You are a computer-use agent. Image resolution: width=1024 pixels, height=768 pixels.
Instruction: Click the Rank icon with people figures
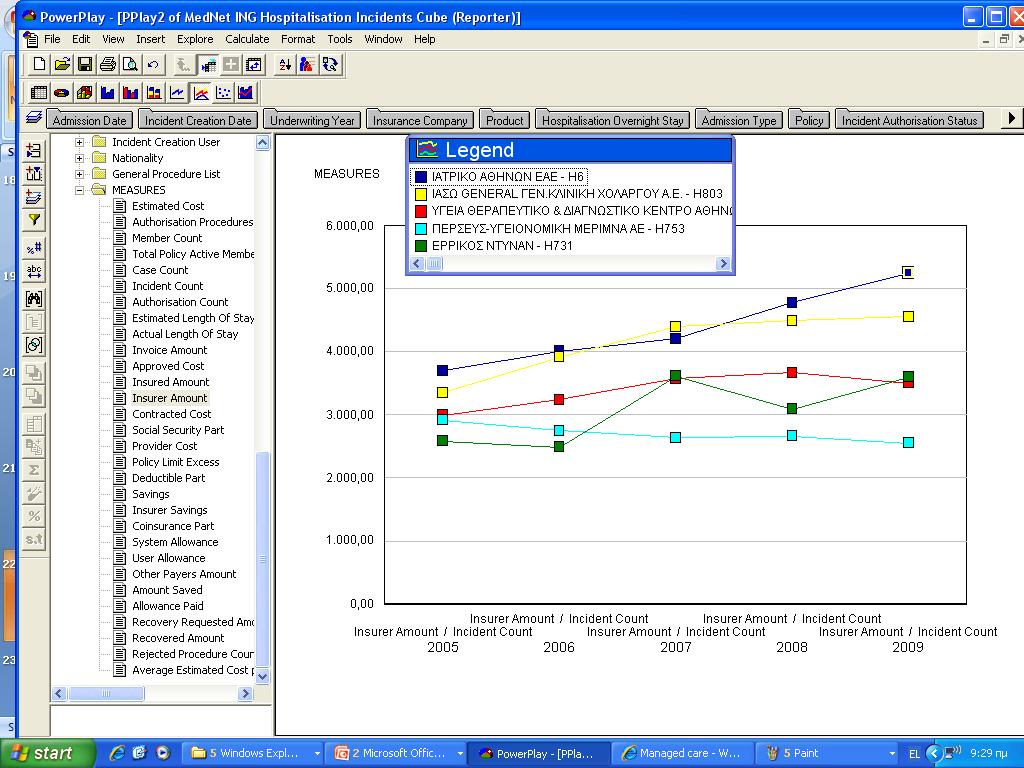coord(307,64)
